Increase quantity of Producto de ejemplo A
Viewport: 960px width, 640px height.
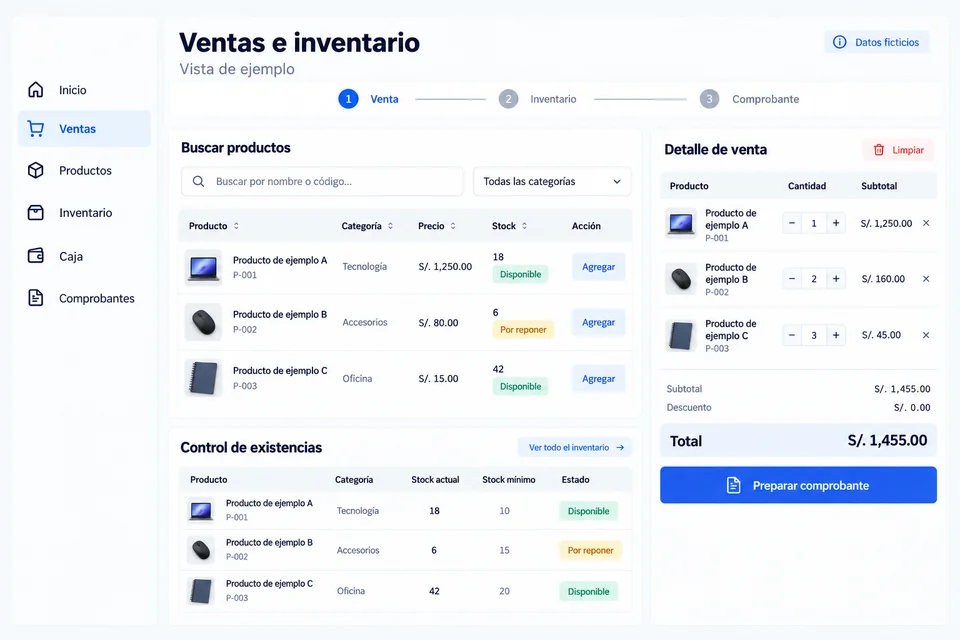tap(836, 223)
